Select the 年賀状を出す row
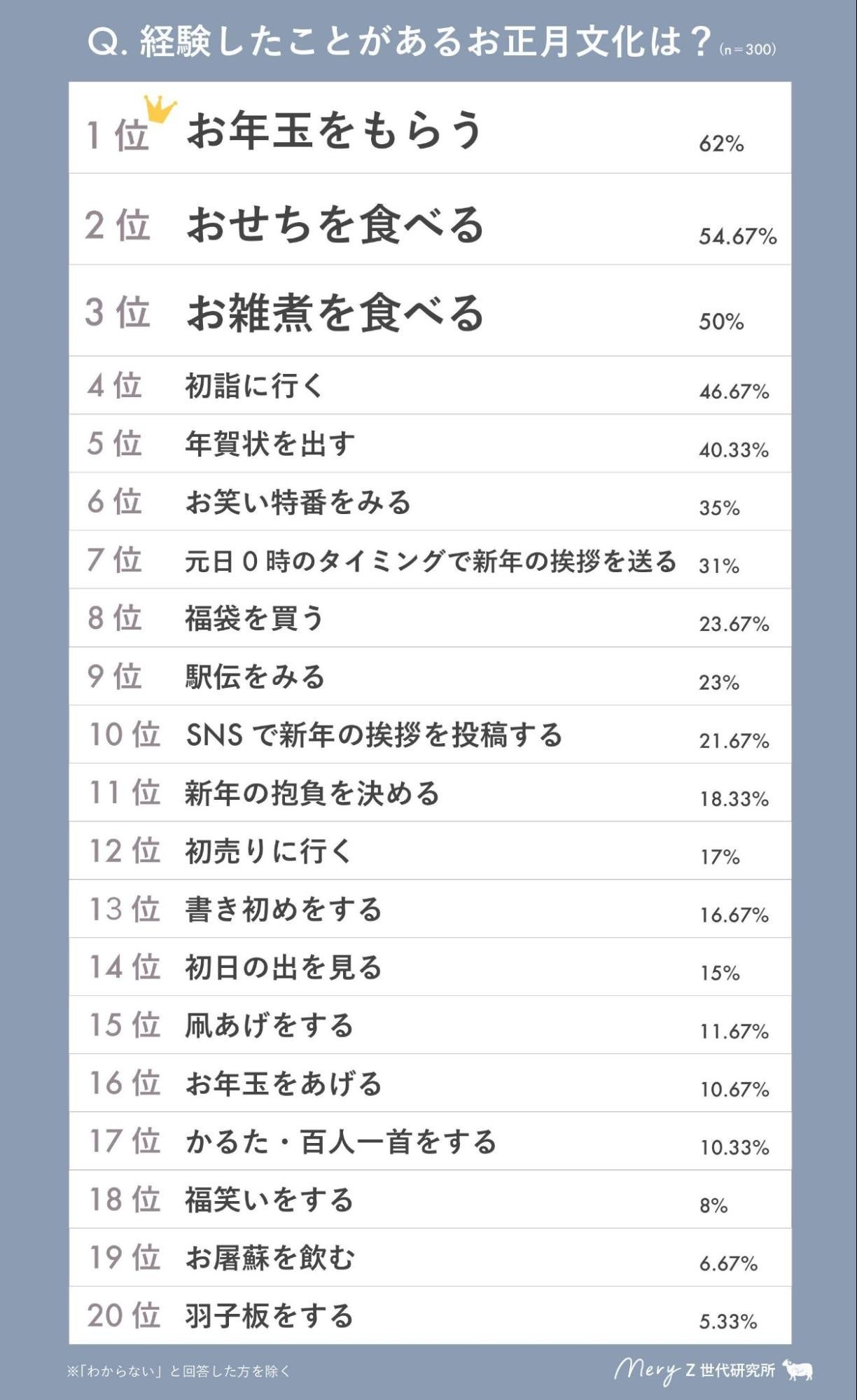This screenshot has height=1400, width=857. (x=270, y=444)
